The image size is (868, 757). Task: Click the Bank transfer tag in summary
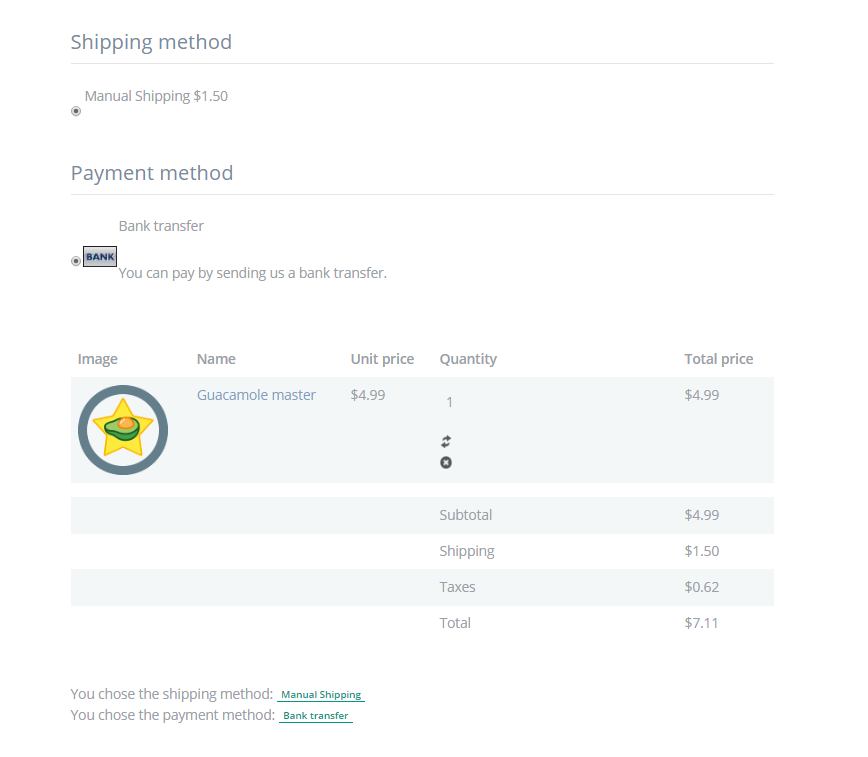(x=316, y=716)
